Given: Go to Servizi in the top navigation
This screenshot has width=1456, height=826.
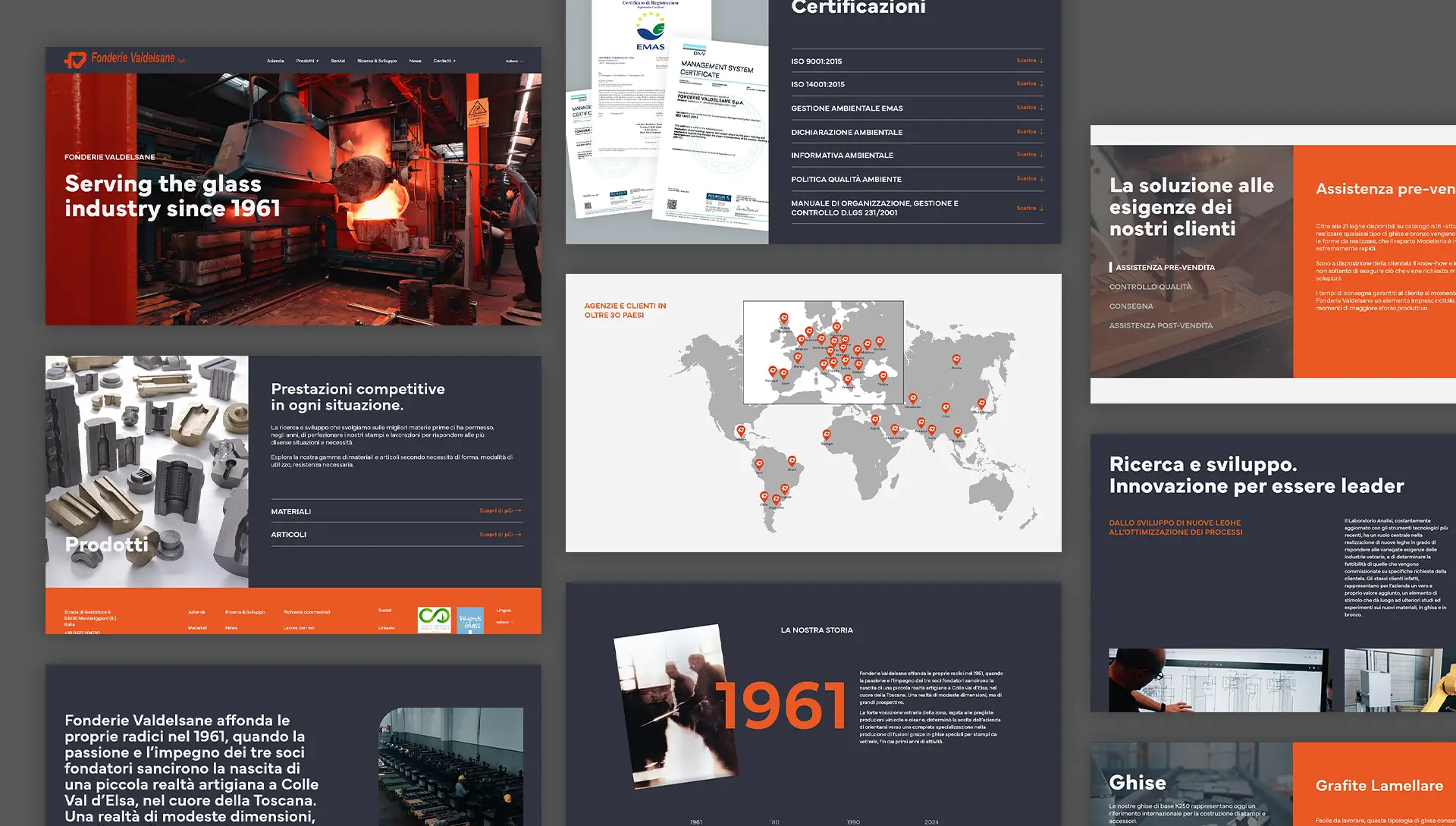Looking at the screenshot, I should [337, 61].
